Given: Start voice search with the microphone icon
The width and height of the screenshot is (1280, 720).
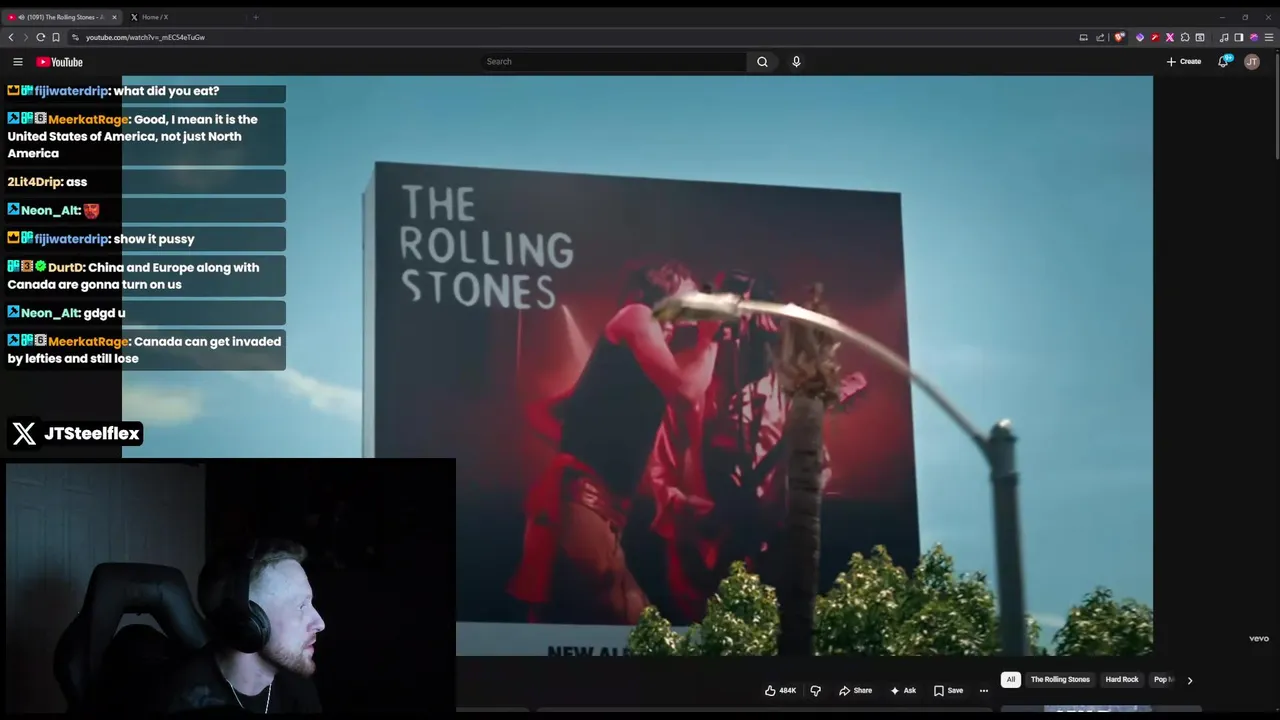Looking at the screenshot, I should point(796,62).
